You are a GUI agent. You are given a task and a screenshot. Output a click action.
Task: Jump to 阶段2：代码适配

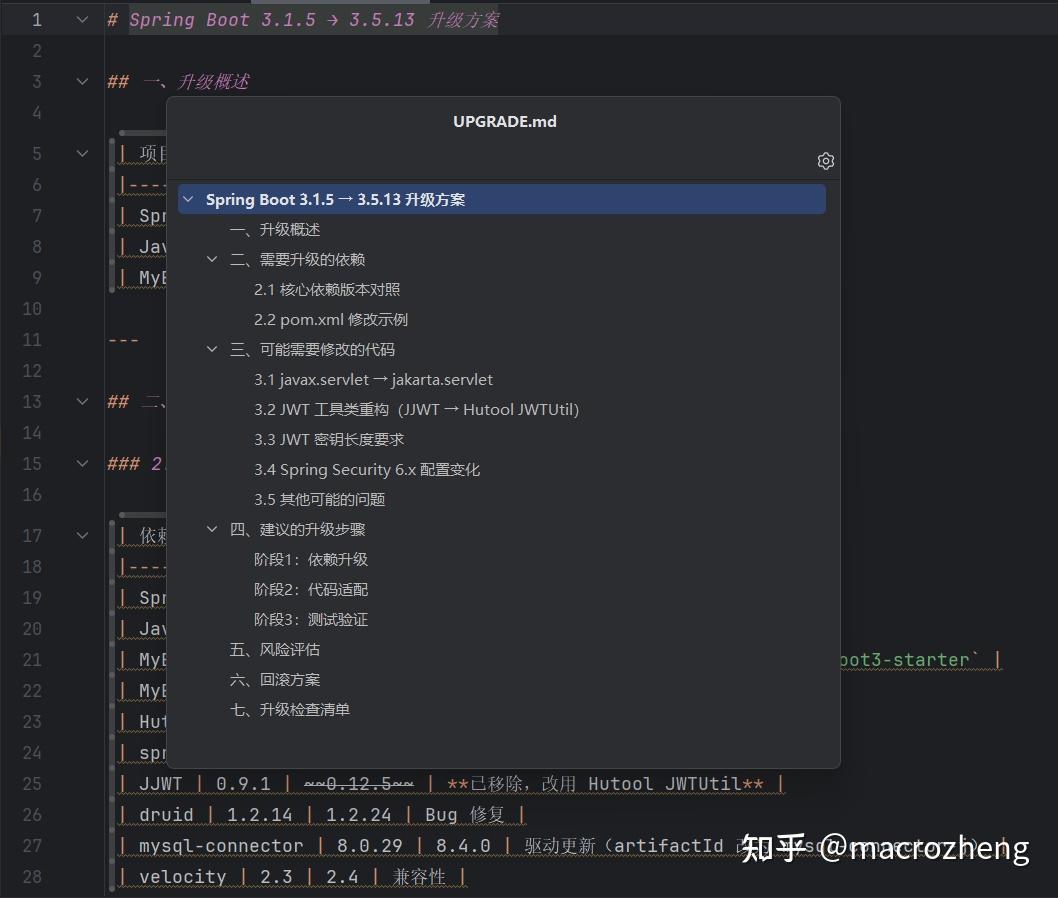tap(310, 590)
